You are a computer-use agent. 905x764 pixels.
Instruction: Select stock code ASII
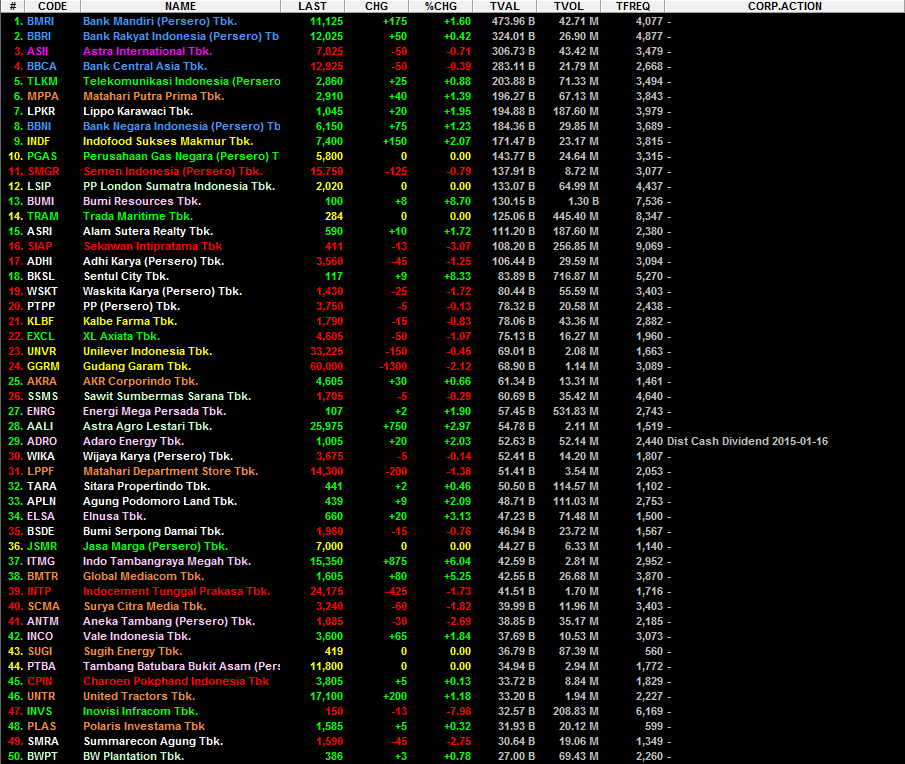click(38, 51)
